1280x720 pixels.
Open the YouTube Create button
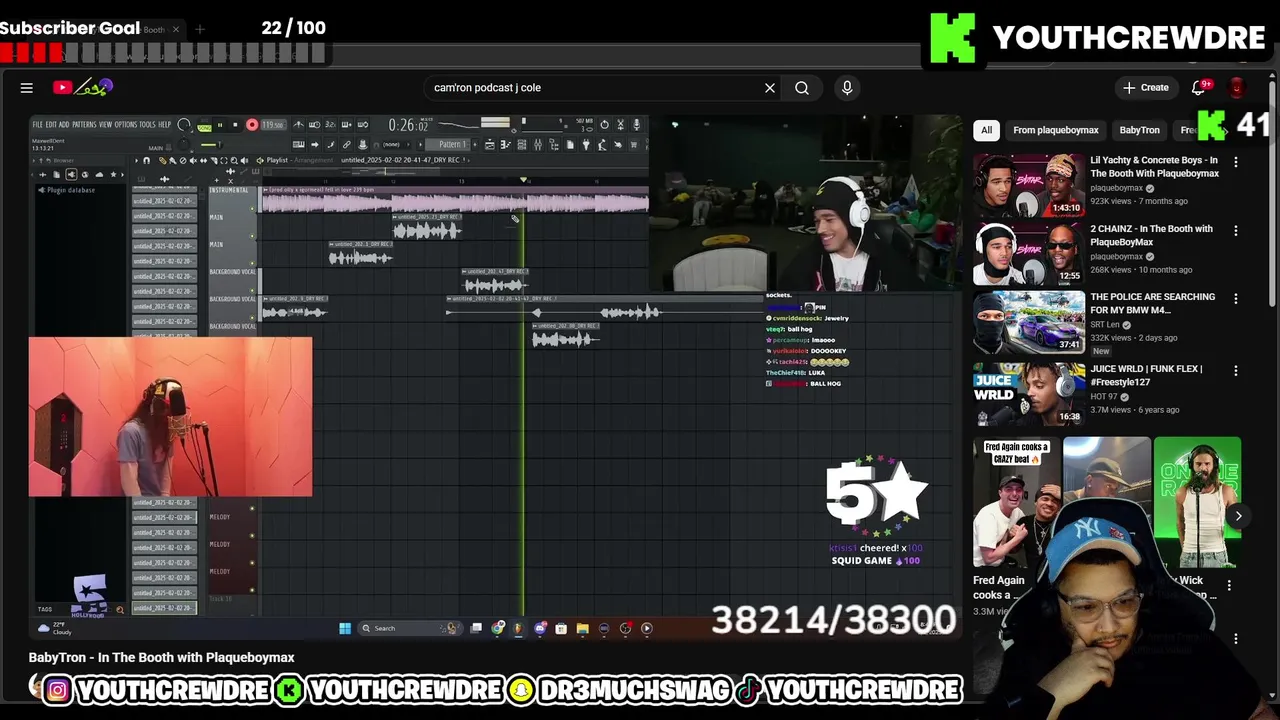click(x=1146, y=88)
